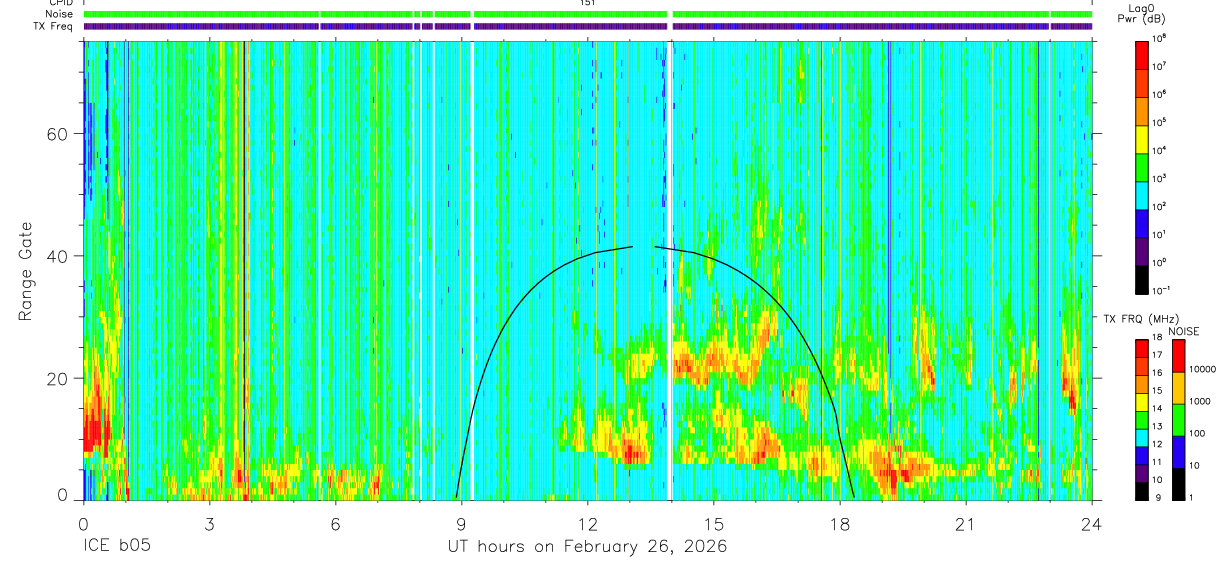
Task: Click the 'NOISE' legend title
Action: [1183, 330]
